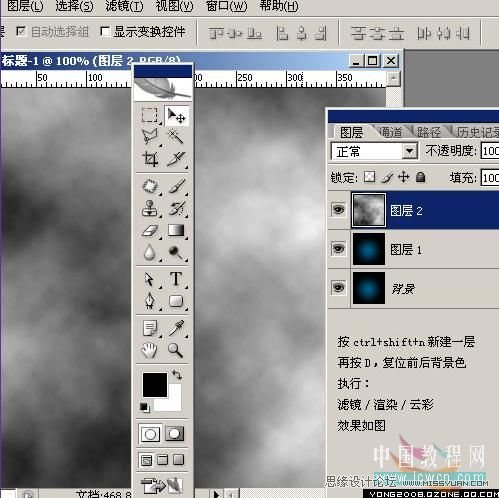Viewport: 499px width, 498px height.
Task: Select the Gradient tool
Action: point(176,231)
